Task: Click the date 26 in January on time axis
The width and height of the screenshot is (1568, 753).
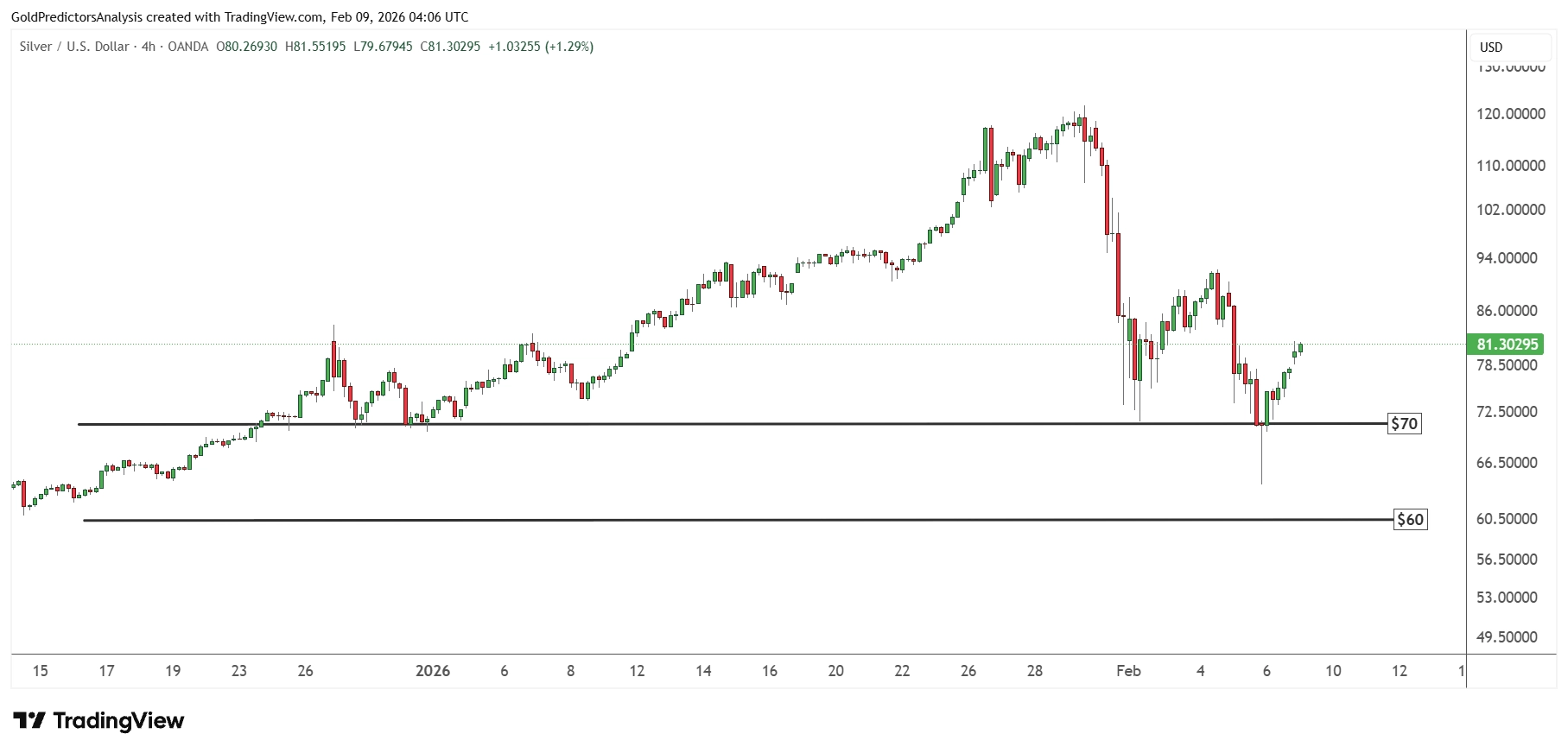Action: click(x=968, y=671)
